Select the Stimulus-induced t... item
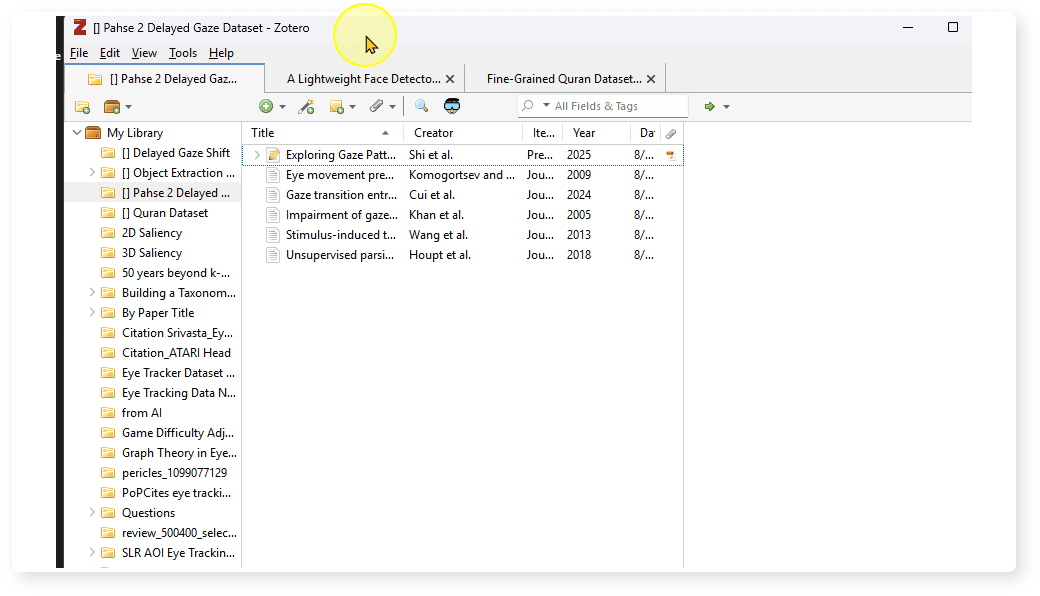The height and width of the screenshot is (596, 1040). click(x=463, y=235)
